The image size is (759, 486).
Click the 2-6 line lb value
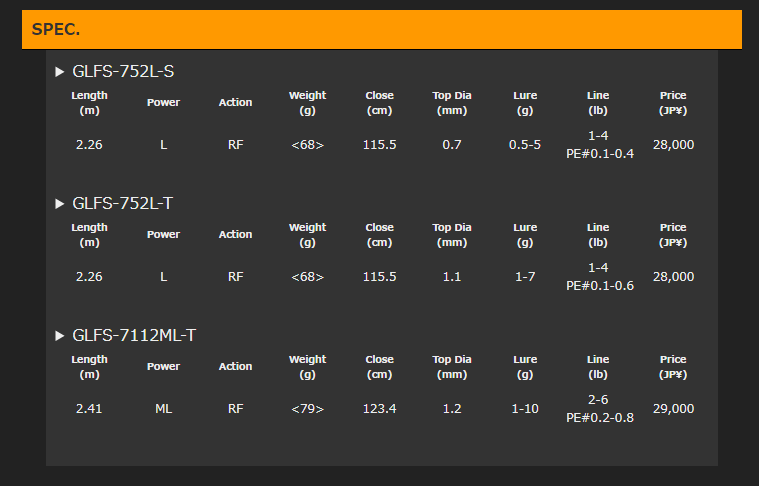pyautogui.click(x=598, y=400)
